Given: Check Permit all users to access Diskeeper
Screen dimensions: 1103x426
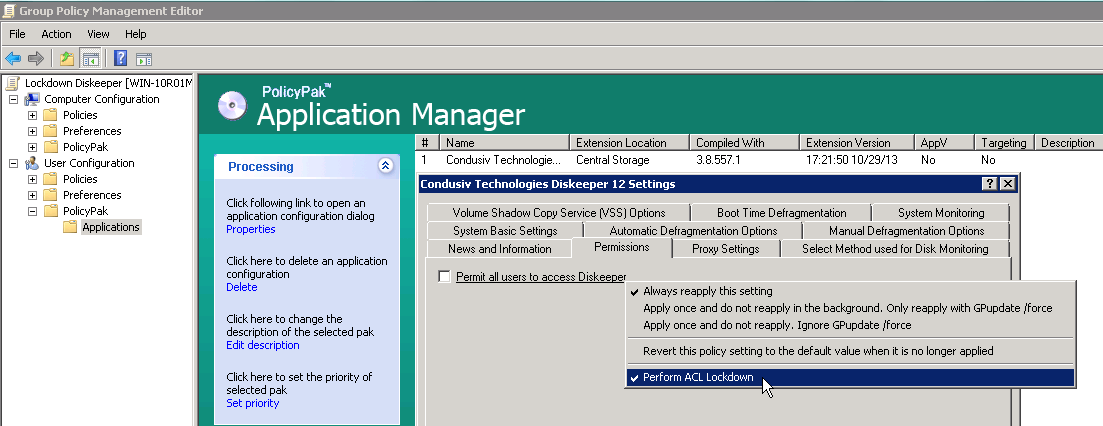Looking at the screenshot, I should (444, 277).
